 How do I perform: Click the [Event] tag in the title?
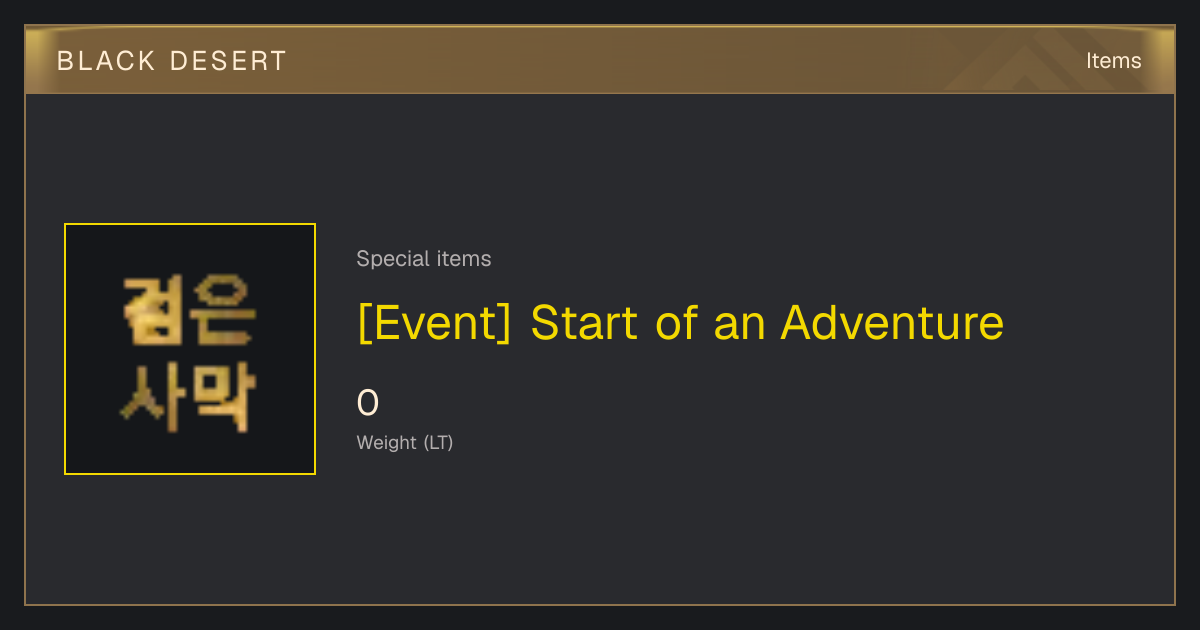click(434, 323)
